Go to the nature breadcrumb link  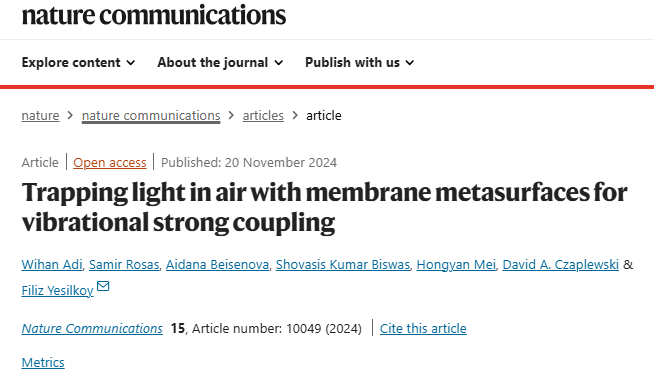point(40,116)
